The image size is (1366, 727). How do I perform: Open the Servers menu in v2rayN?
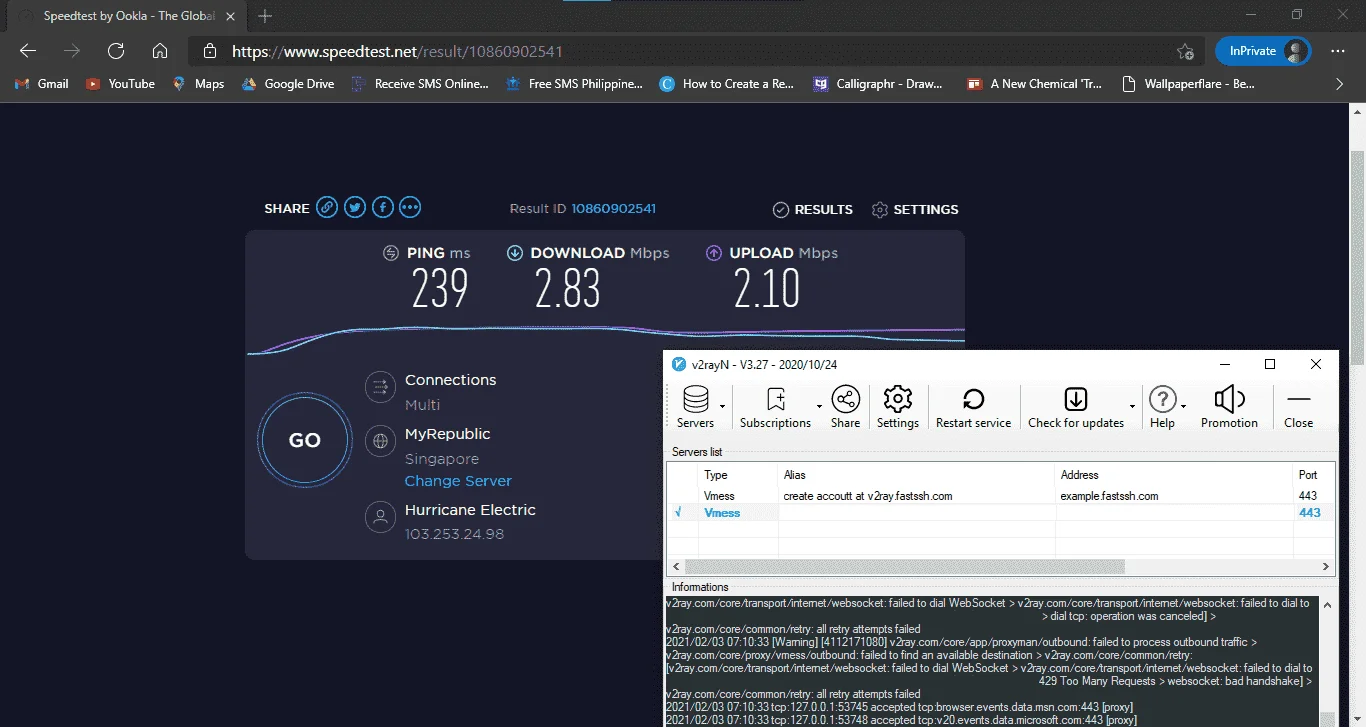click(x=695, y=408)
